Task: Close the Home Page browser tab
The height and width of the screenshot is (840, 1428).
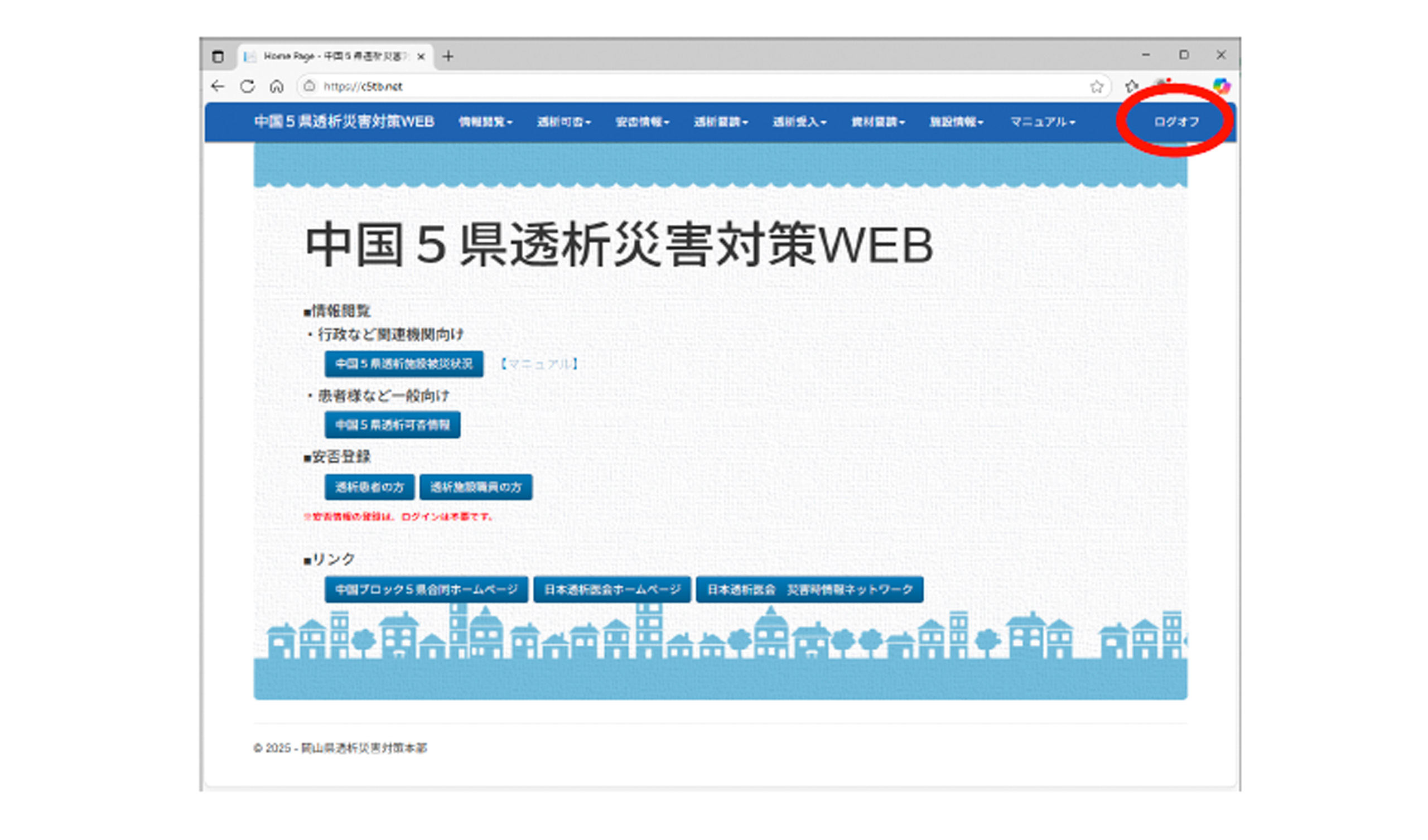Action: pos(421,56)
